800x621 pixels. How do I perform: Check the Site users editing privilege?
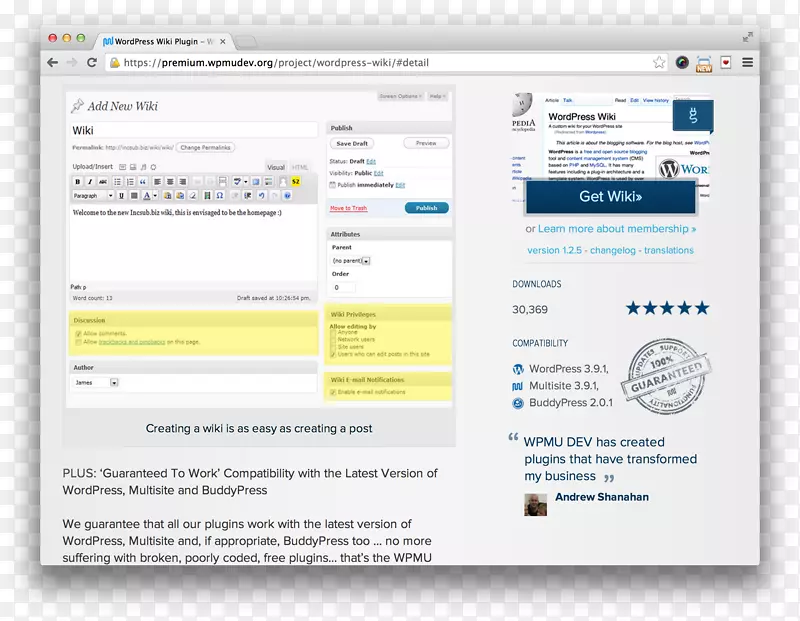tap(333, 346)
